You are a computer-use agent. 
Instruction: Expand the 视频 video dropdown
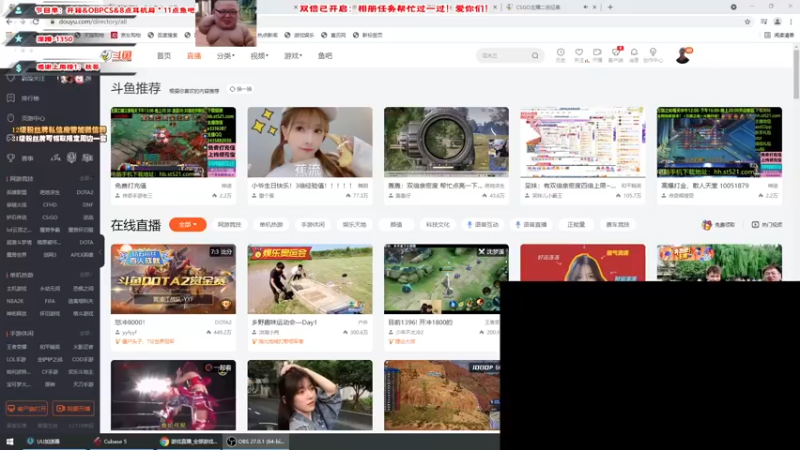point(259,56)
